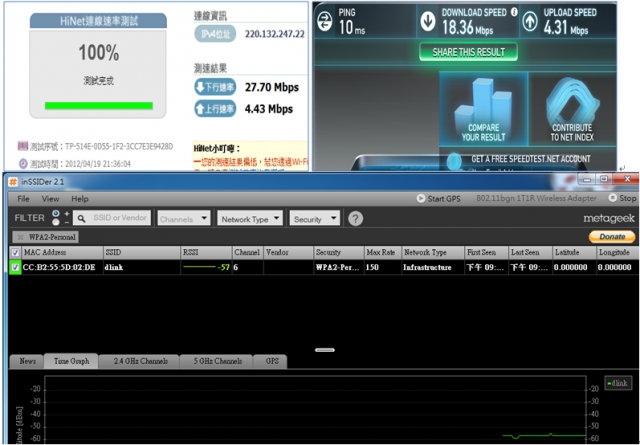Click the HiNet test serial number icon
This screenshot has width=640, height=445.
(x=22, y=146)
